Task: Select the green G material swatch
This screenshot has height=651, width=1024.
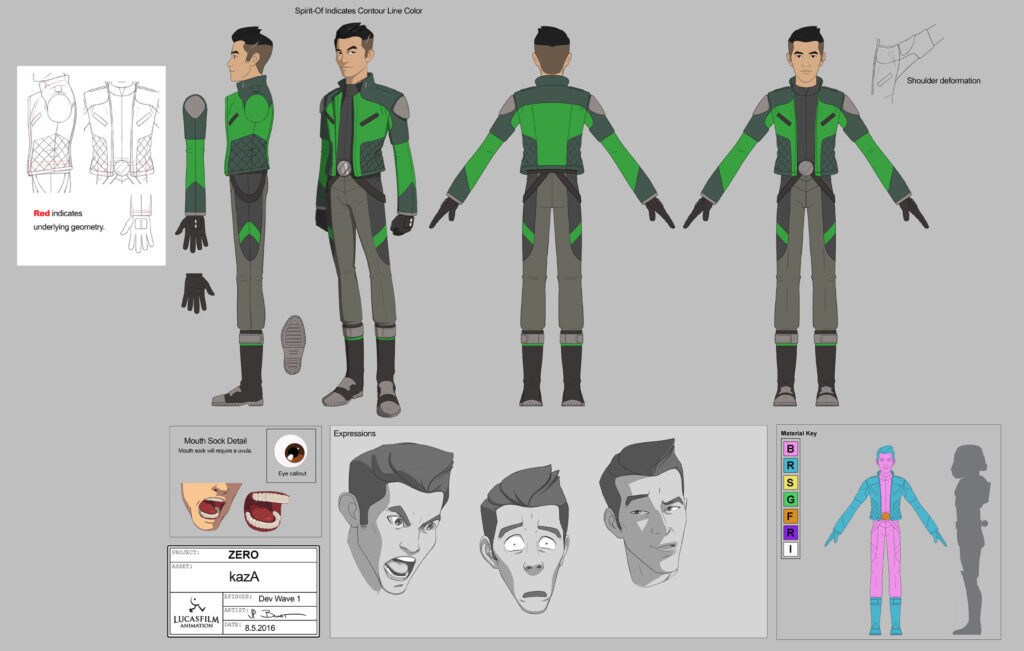Action: pos(790,500)
